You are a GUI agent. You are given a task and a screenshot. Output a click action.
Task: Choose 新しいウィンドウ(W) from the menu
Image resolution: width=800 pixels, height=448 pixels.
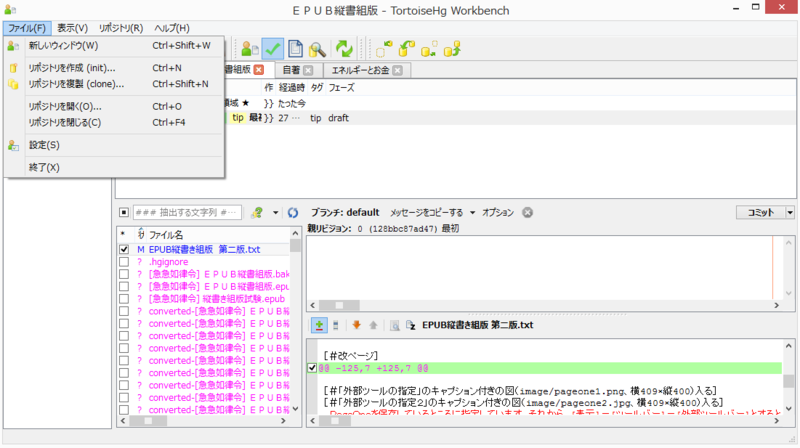pos(115,46)
